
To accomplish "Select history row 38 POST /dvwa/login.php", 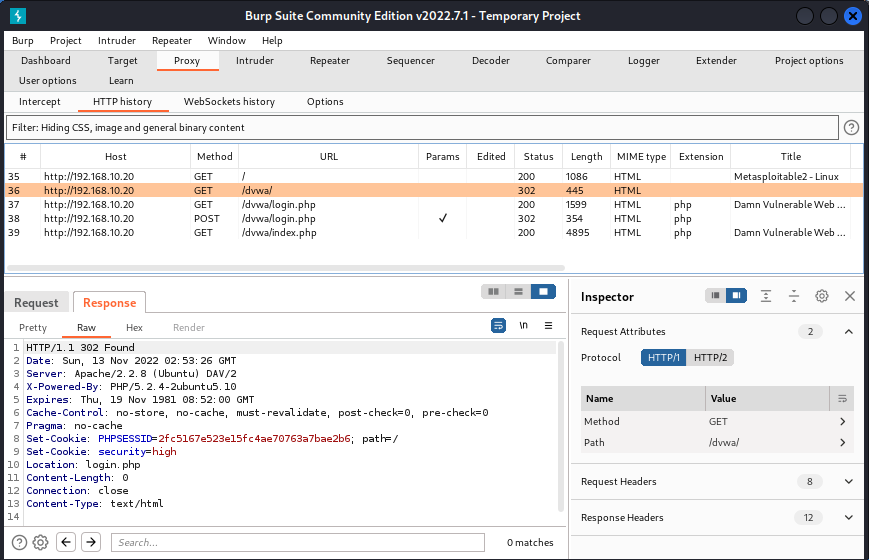I will tap(434, 218).
